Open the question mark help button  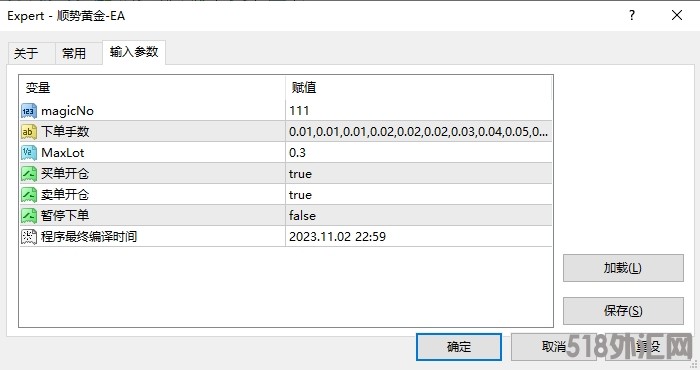point(632,16)
